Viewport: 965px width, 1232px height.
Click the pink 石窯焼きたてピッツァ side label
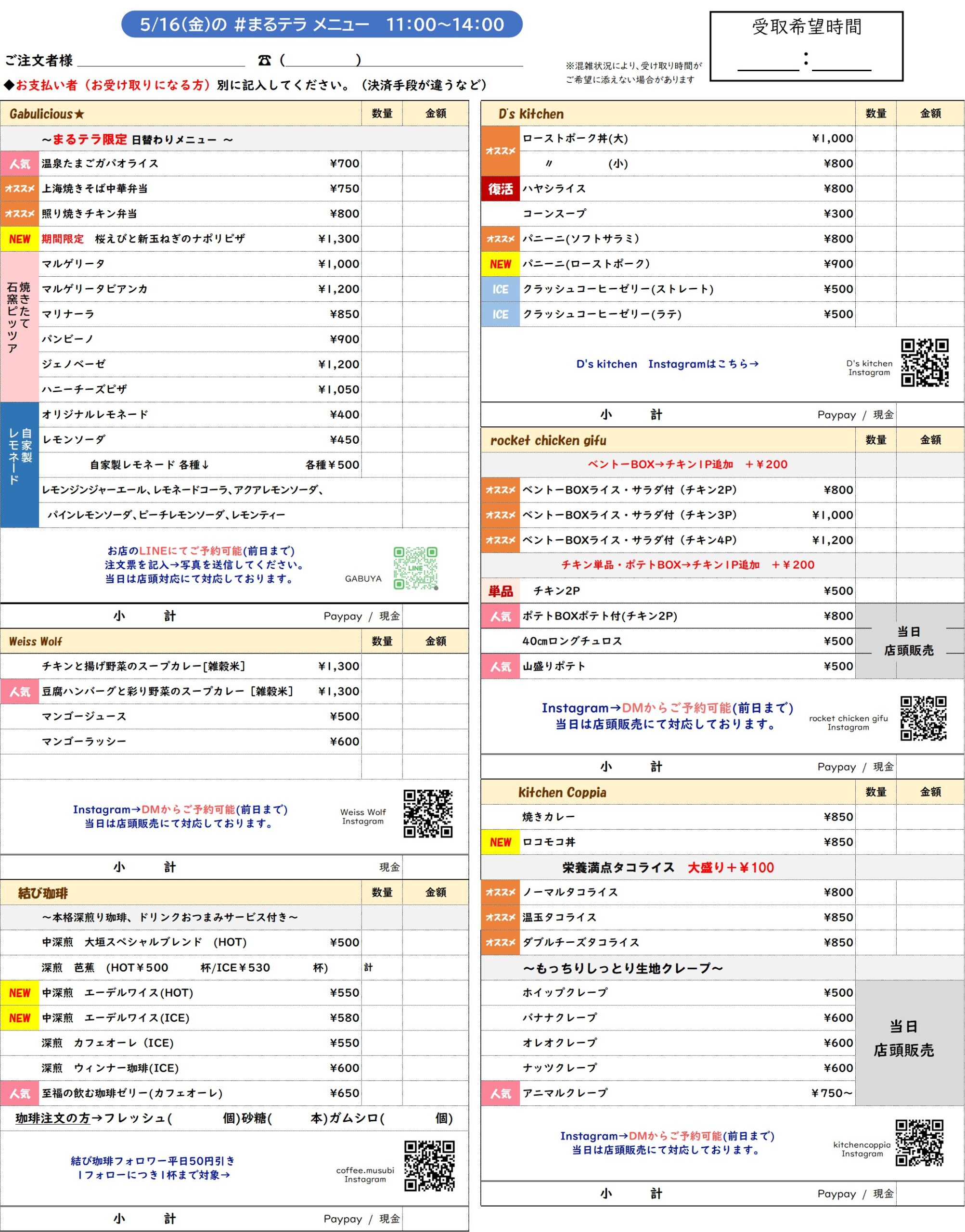(19, 326)
